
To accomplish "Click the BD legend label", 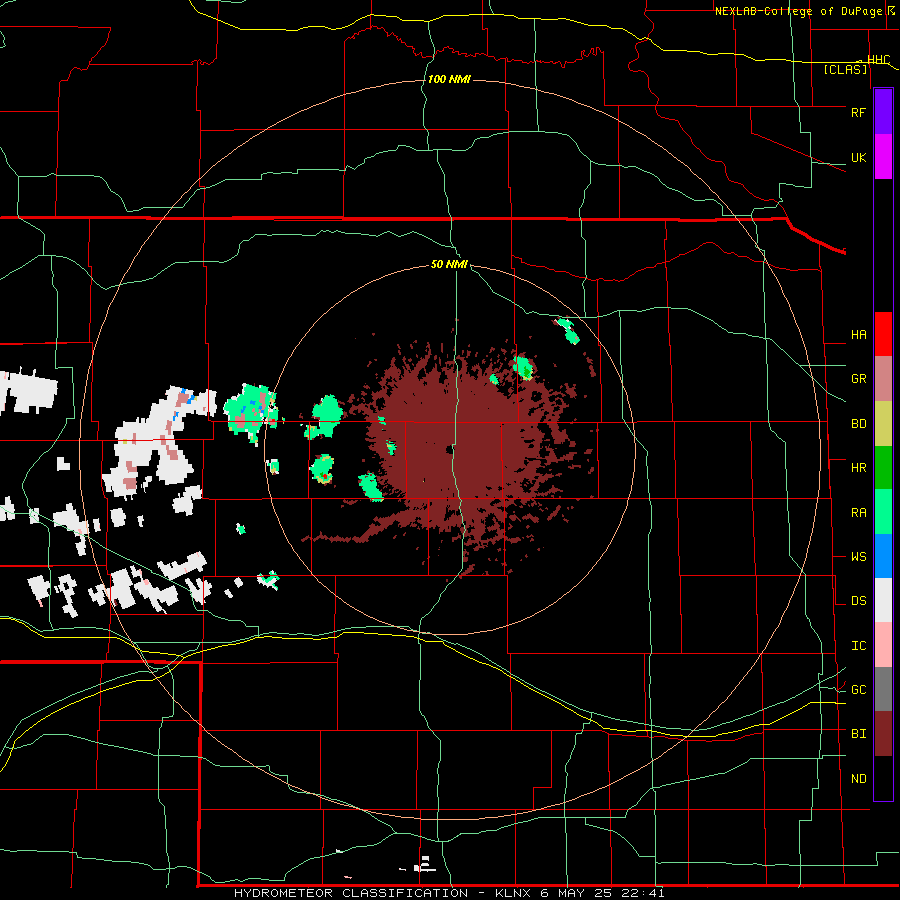I will (x=858, y=424).
